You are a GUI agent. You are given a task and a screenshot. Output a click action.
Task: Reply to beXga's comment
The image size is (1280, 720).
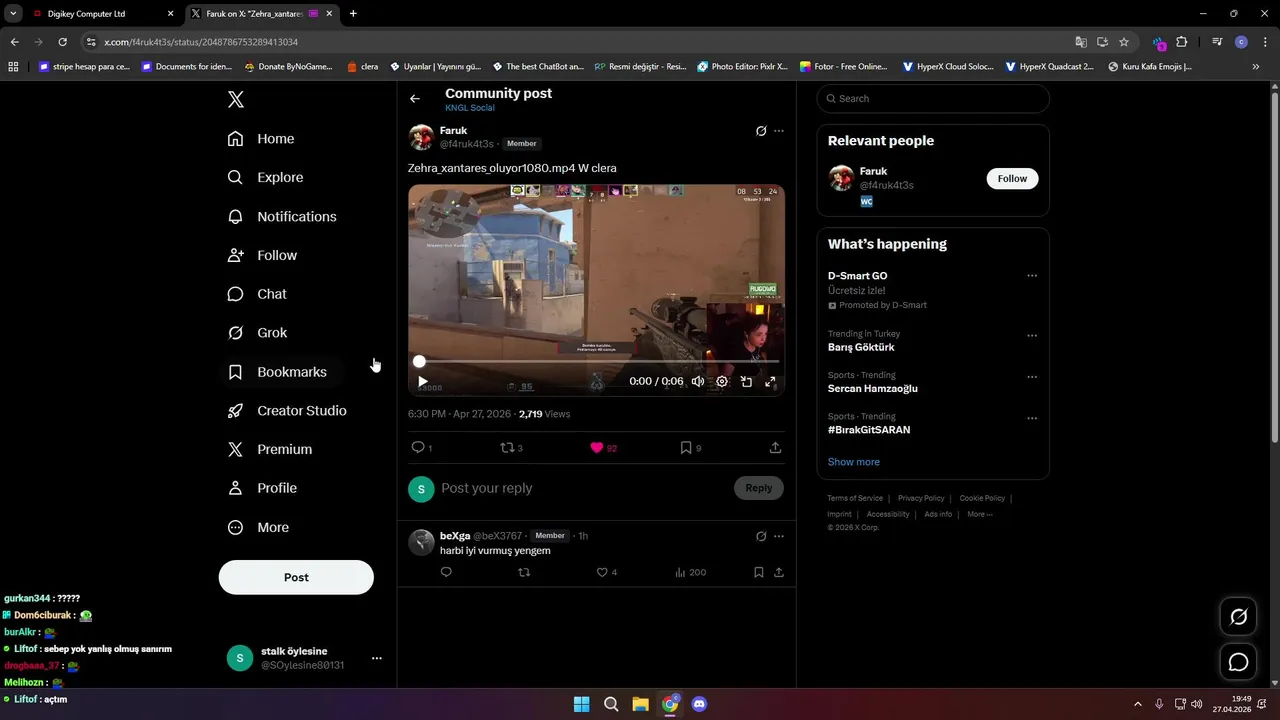click(446, 572)
